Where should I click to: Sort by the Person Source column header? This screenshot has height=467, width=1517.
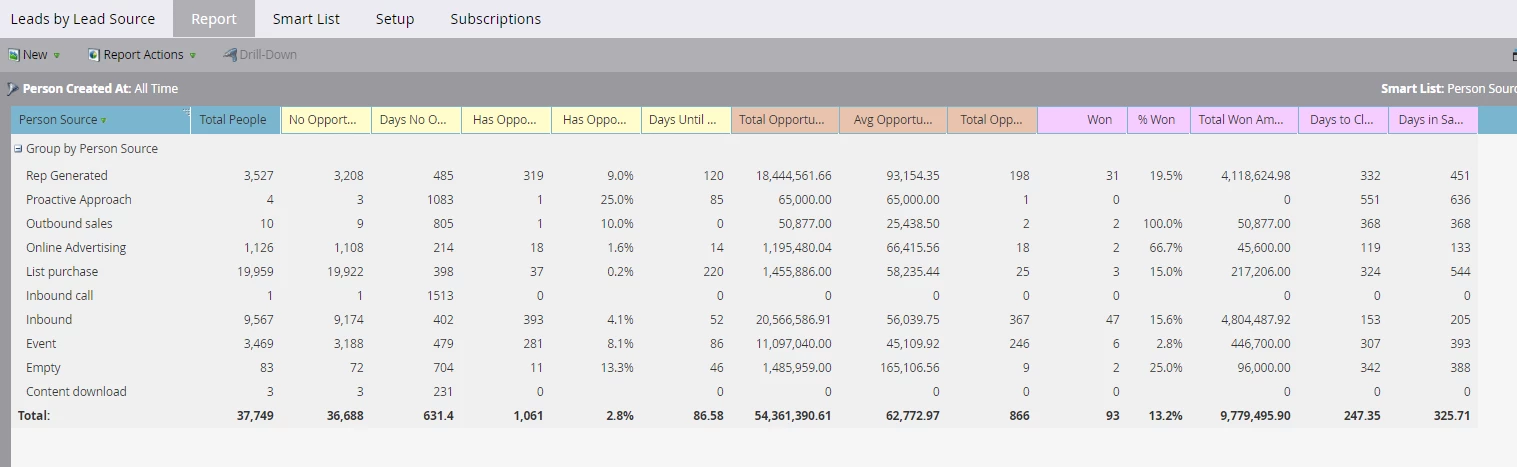(x=100, y=120)
